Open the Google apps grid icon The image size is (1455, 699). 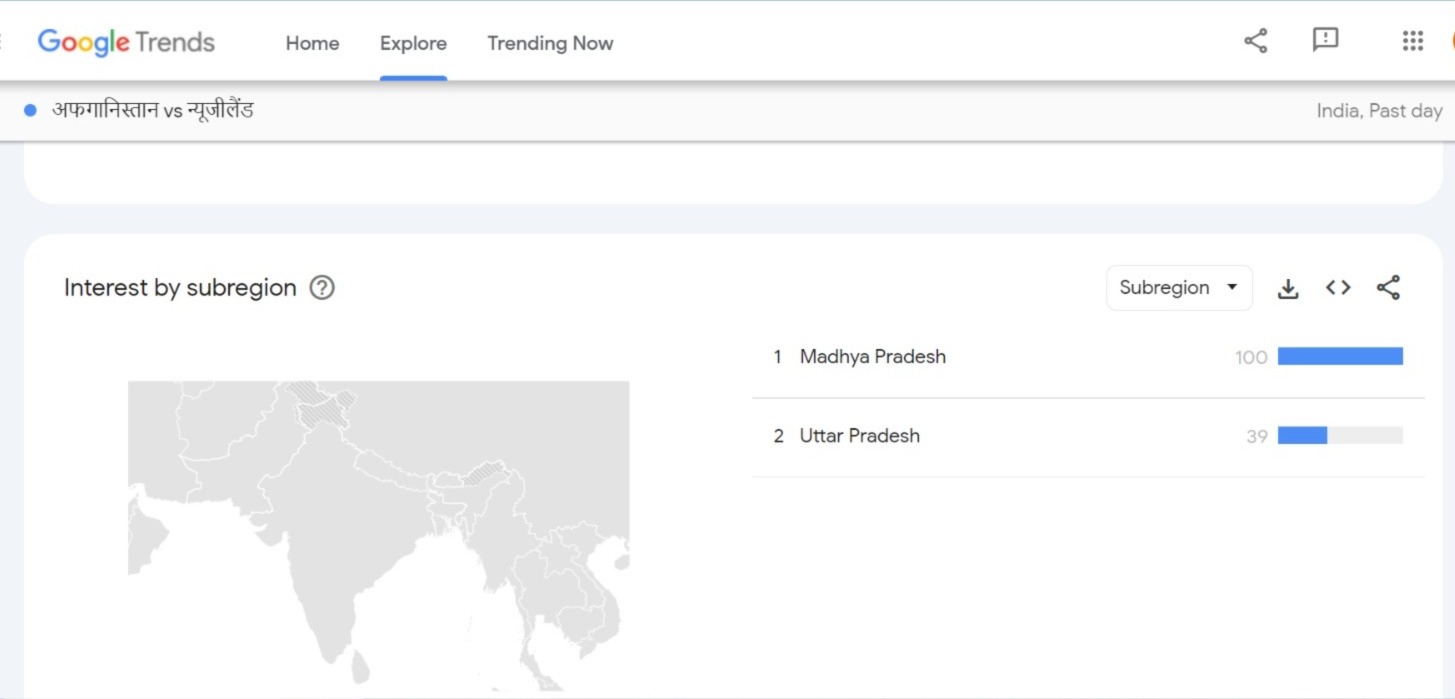pos(1412,41)
